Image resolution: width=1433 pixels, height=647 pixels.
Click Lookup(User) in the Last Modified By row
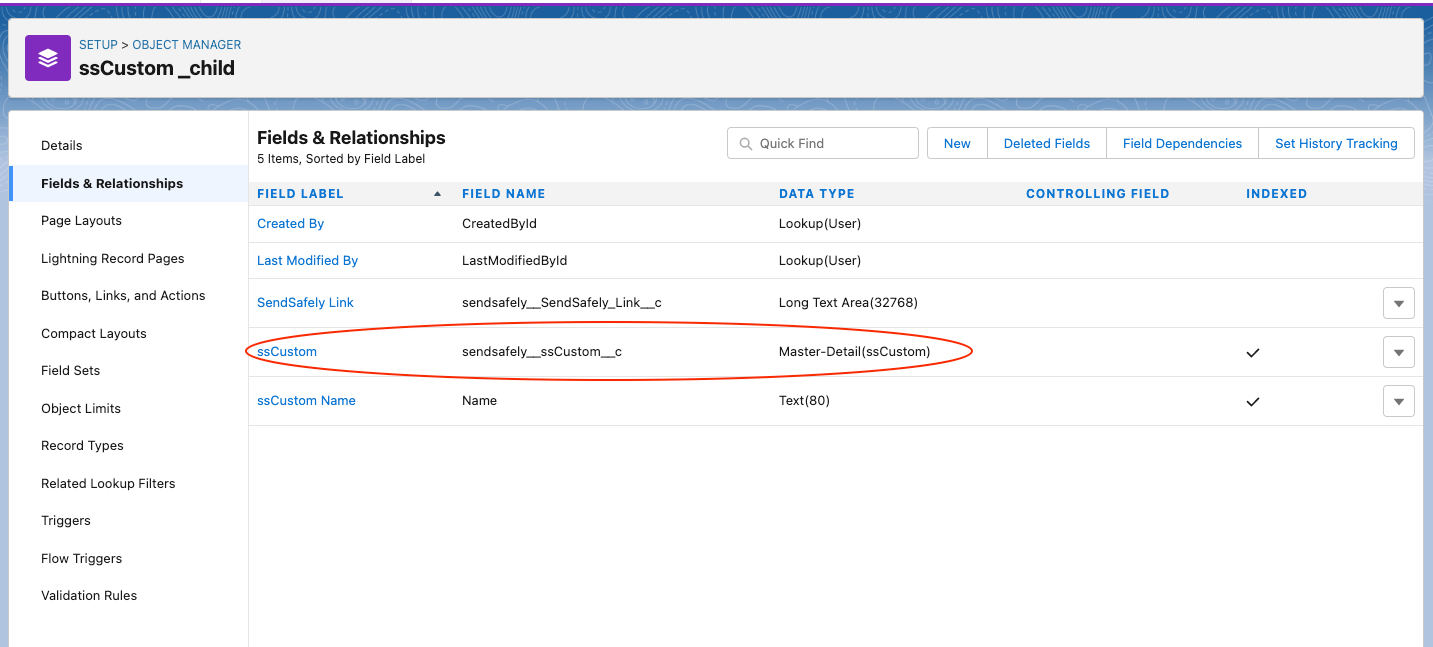(820, 261)
